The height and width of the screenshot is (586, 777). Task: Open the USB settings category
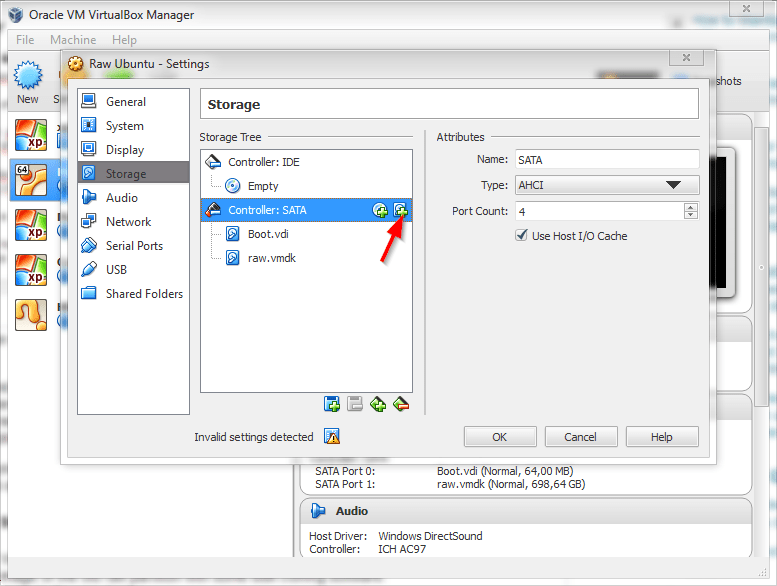(x=133, y=269)
